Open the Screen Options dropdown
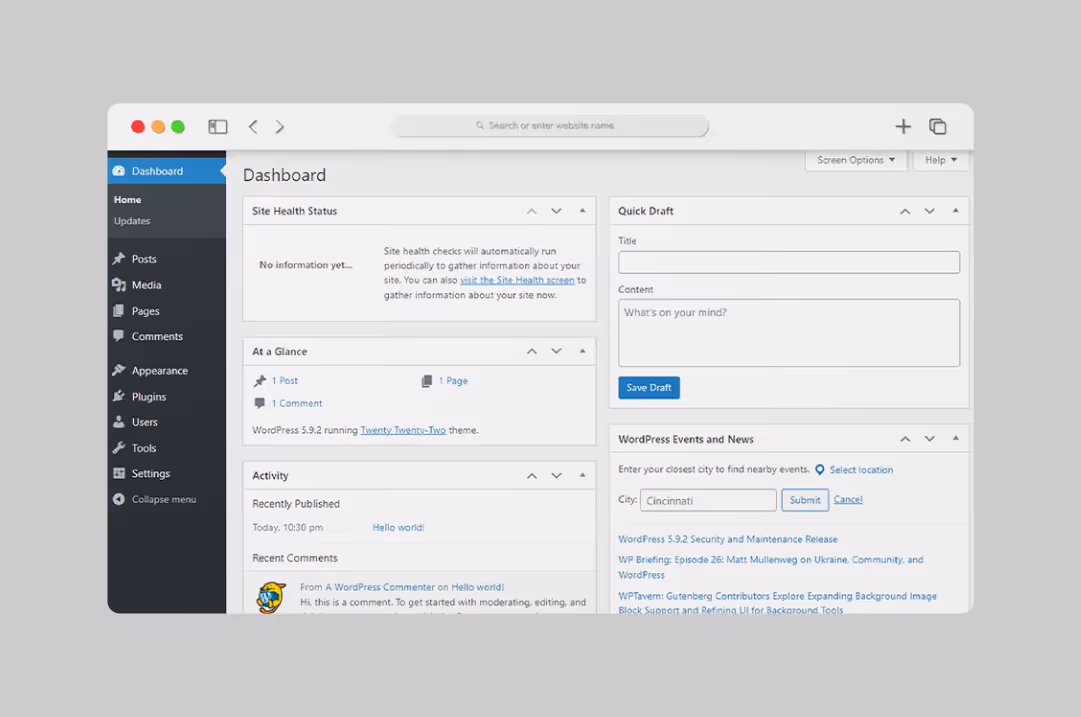This screenshot has width=1081, height=717. [856, 160]
